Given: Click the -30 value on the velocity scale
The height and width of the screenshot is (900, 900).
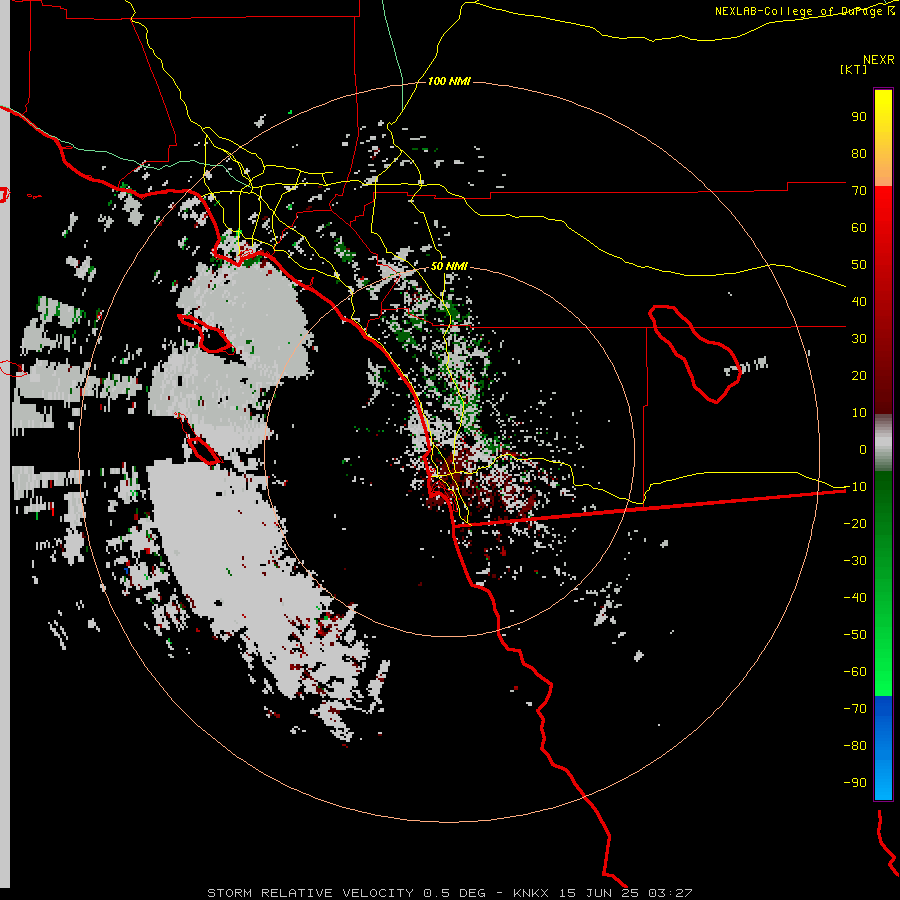Looking at the screenshot, I should [855, 561].
